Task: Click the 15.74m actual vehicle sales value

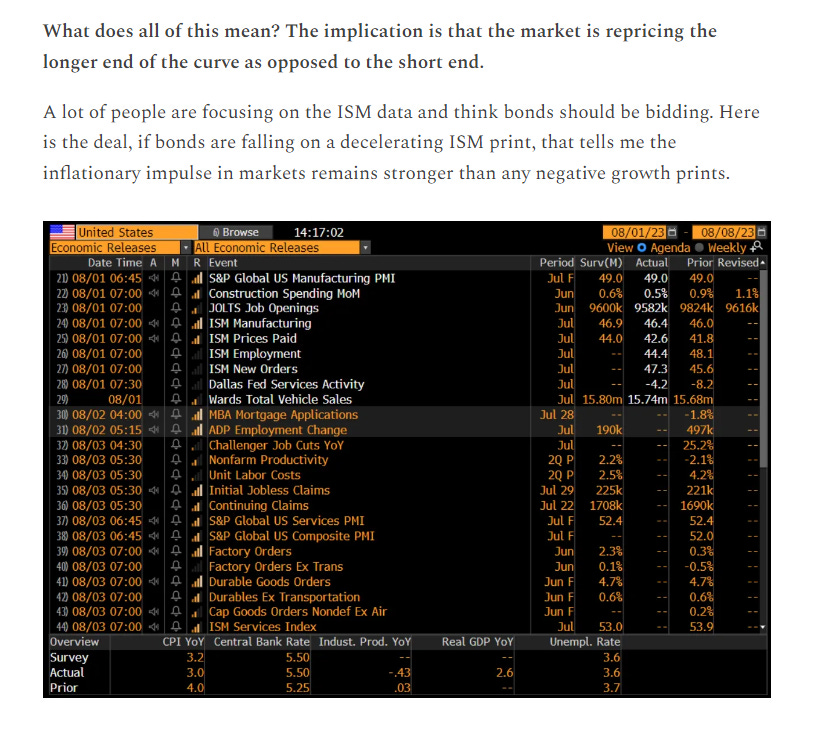Action: click(x=647, y=399)
